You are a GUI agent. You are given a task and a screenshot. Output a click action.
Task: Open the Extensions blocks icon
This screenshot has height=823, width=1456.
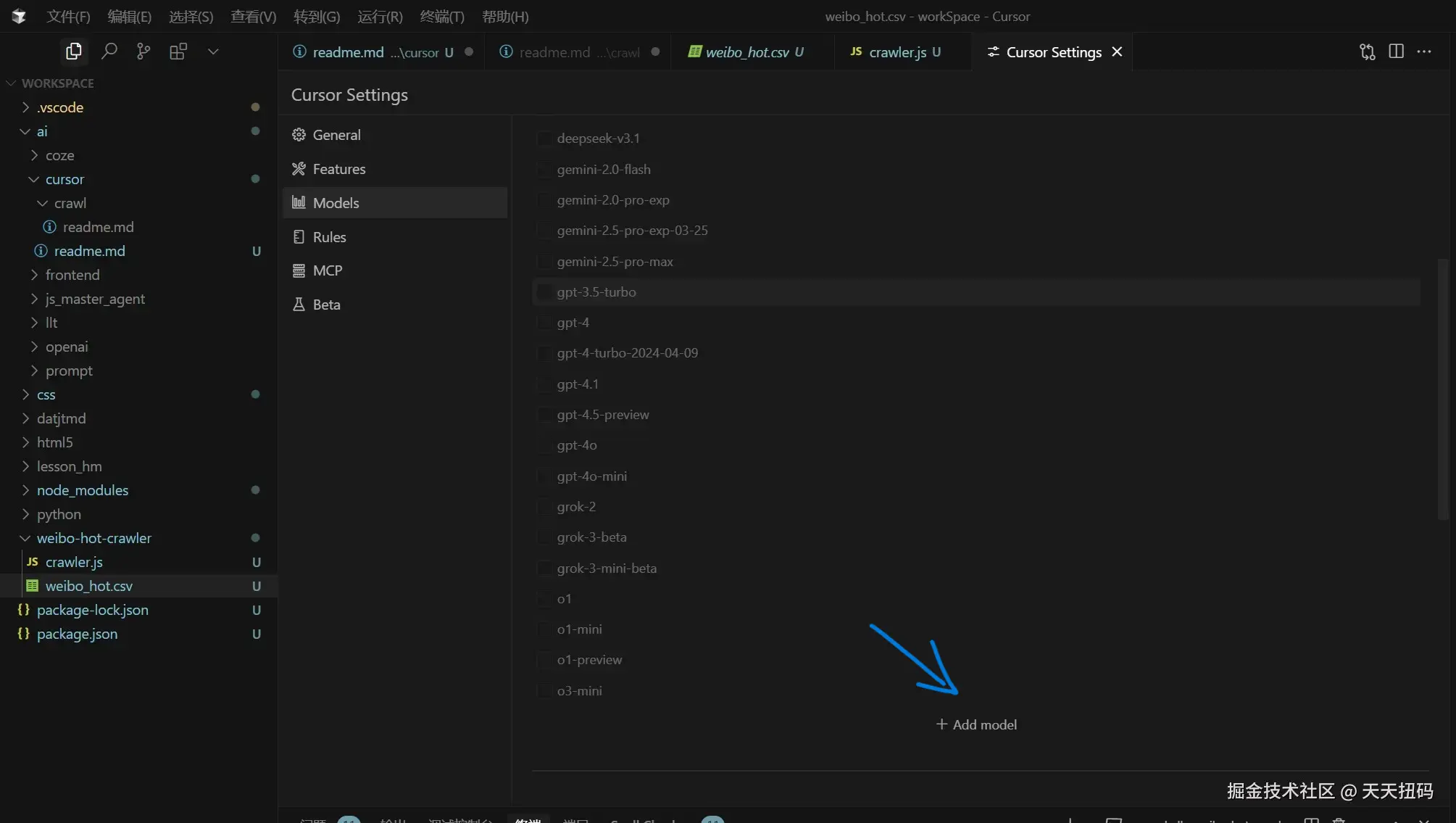[178, 51]
